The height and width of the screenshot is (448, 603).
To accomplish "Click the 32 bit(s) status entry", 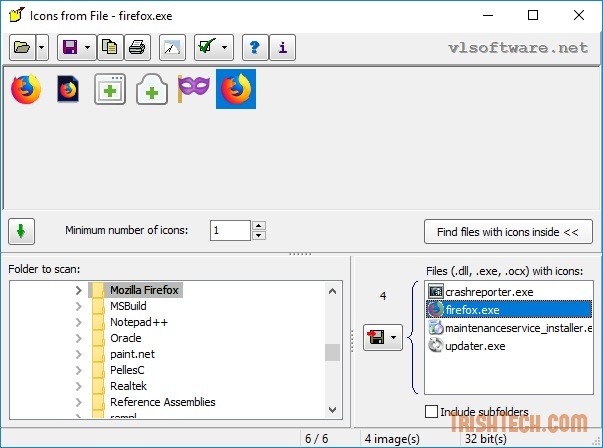I will click(486, 439).
